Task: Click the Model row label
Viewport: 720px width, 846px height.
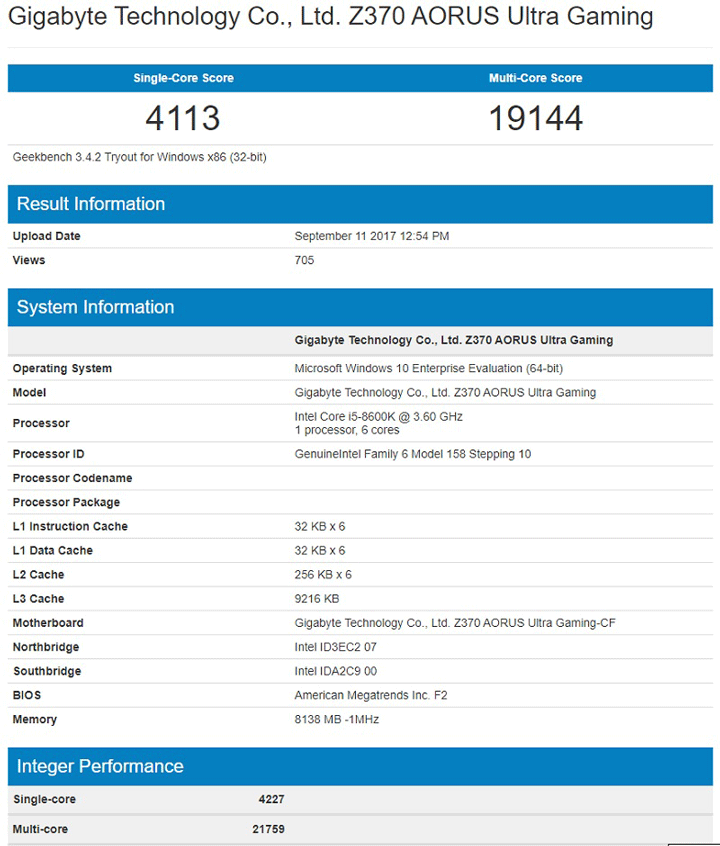Action: pyautogui.click(x=29, y=392)
